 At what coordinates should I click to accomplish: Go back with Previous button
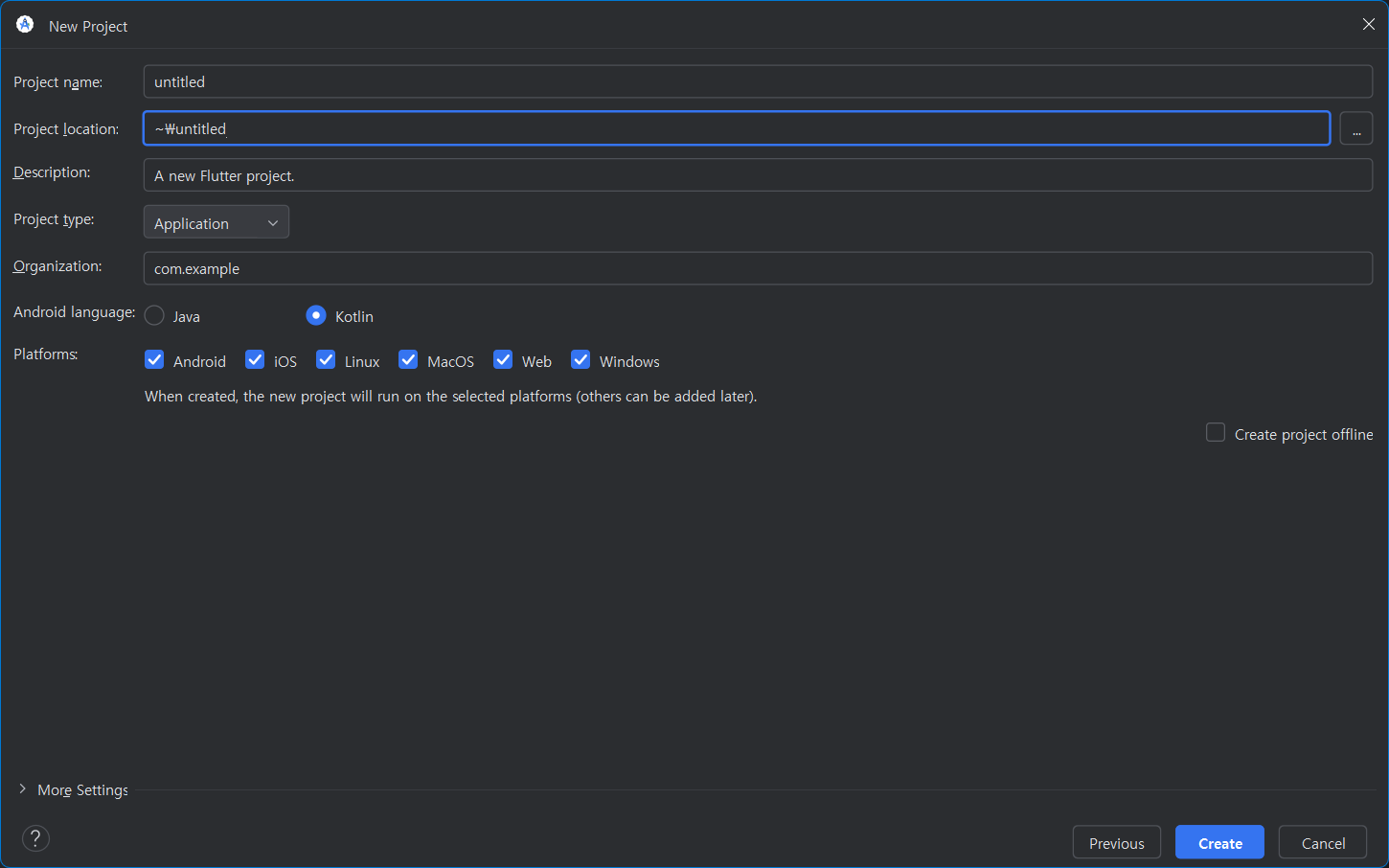[1117, 842]
